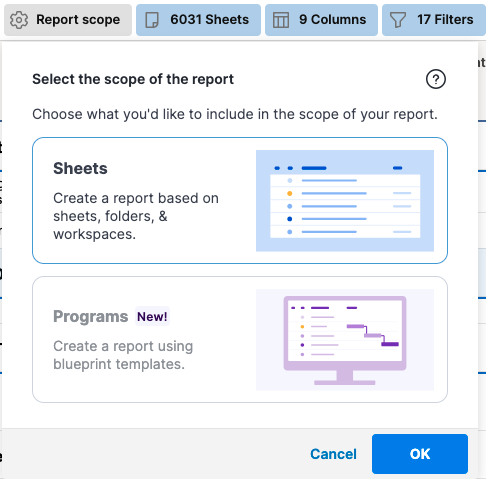The height and width of the screenshot is (479, 486).
Task: Click the funnel icon next to 17 Filters
Action: coord(398,20)
